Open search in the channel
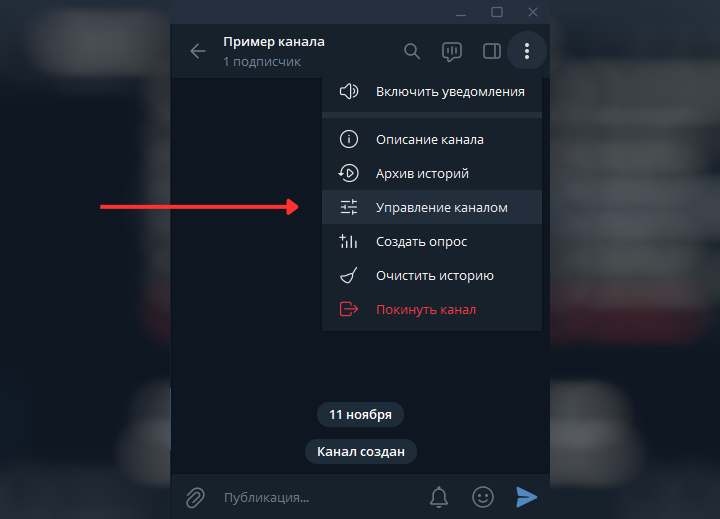Screen dimensions: 720x519 [x=412, y=51]
